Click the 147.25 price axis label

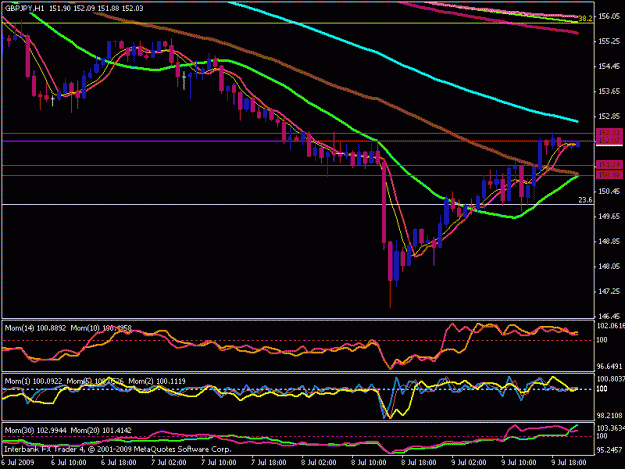[x=610, y=292]
